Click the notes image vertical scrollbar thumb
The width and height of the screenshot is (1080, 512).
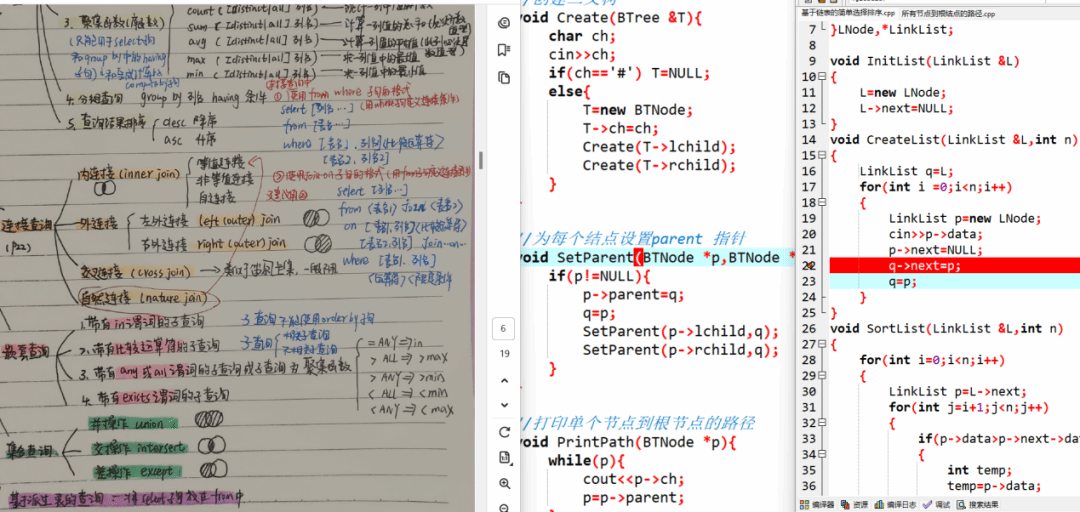[481, 161]
